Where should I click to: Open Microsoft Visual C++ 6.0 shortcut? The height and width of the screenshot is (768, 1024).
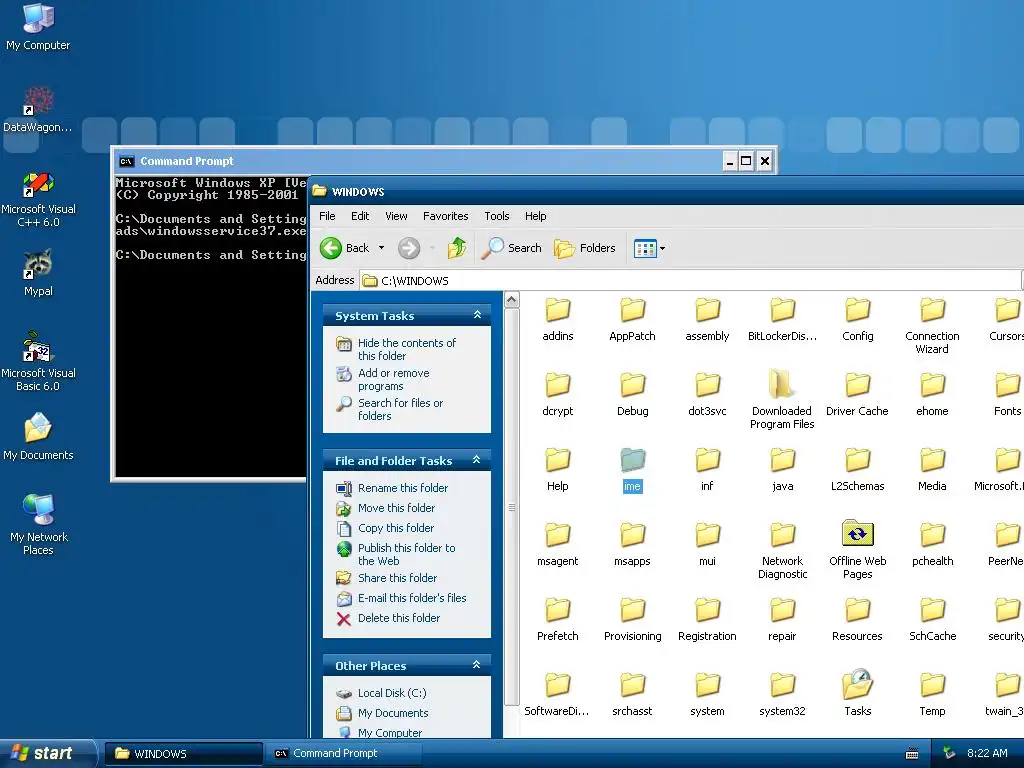pos(38,199)
